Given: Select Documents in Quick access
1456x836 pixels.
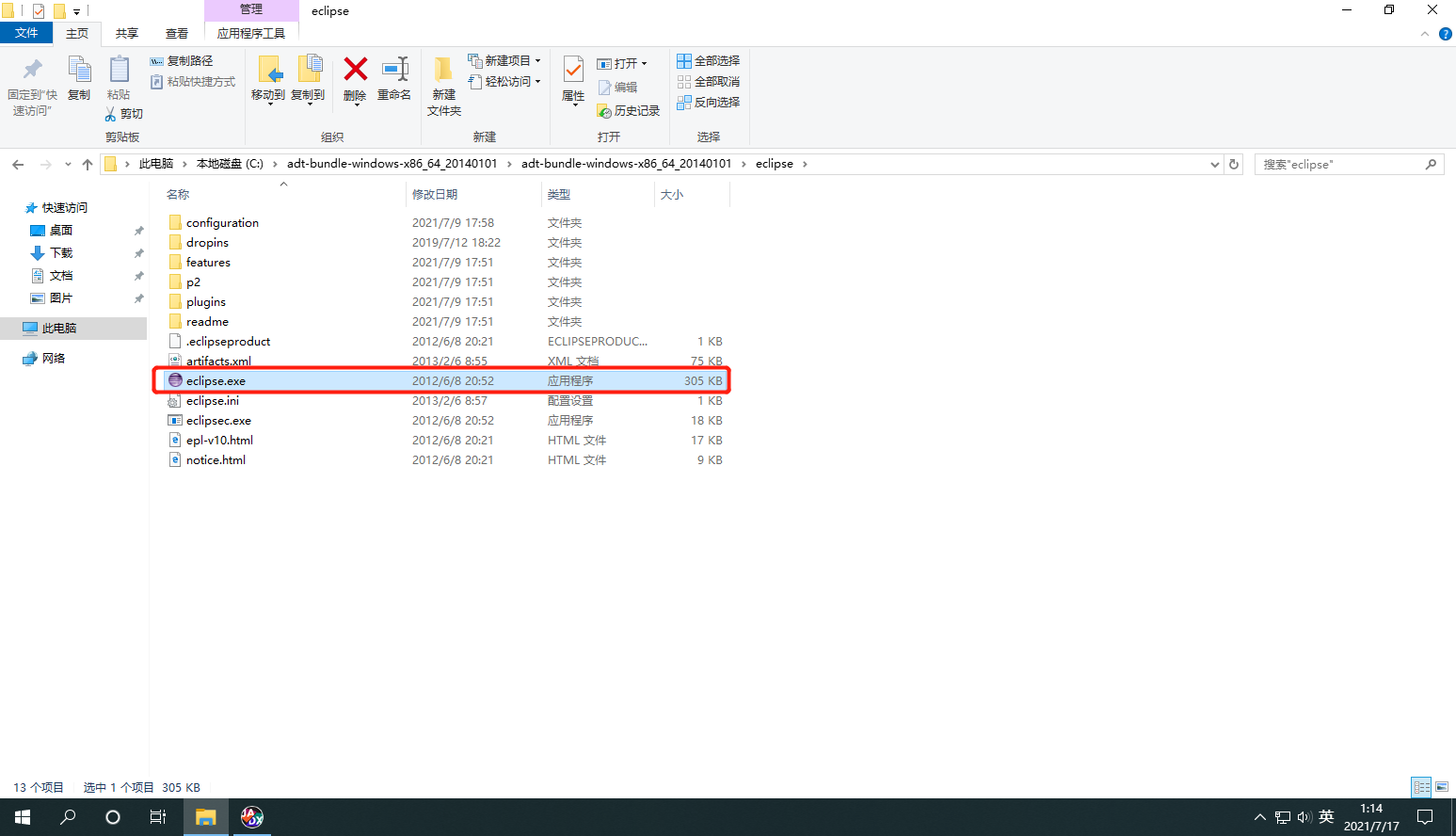Looking at the screenshot, I should [x=61, y=276].
